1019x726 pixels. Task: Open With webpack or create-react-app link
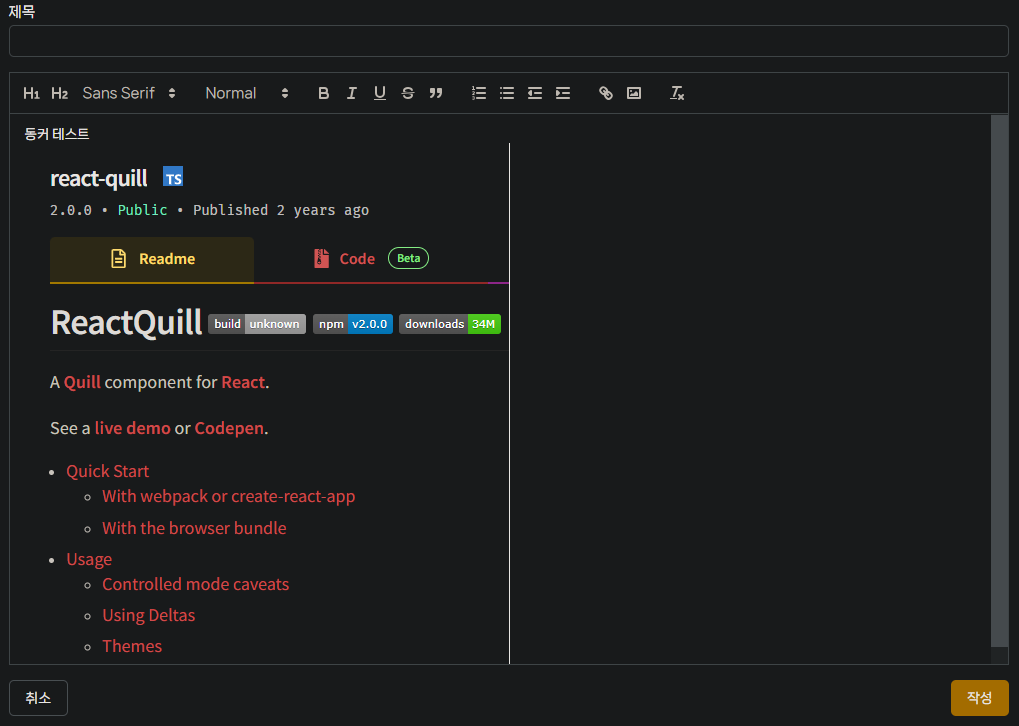click(x=229, y=497)
